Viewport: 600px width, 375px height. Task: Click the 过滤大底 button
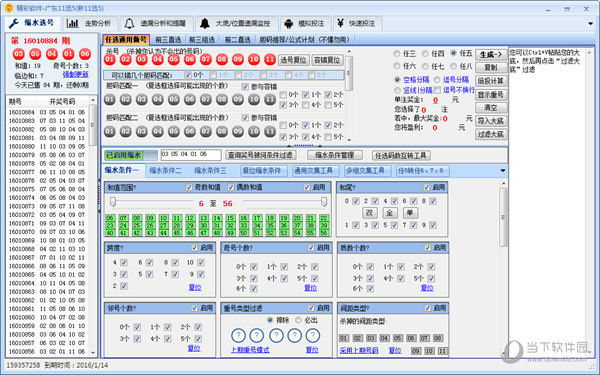point(491,134)
